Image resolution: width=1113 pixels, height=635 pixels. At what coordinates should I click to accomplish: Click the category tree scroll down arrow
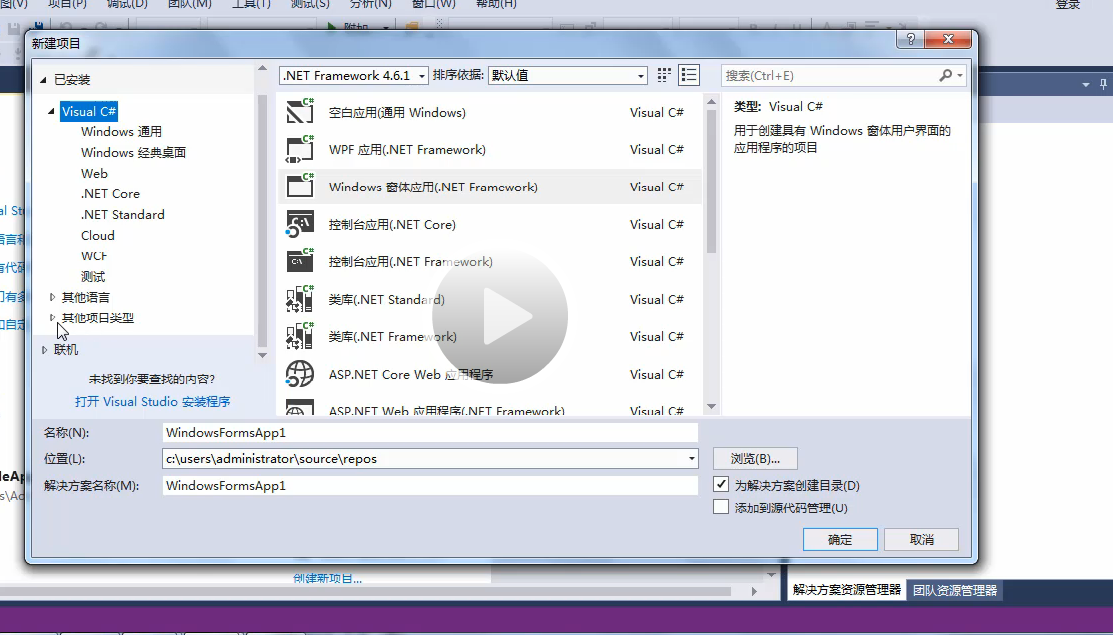coord(262,355)
